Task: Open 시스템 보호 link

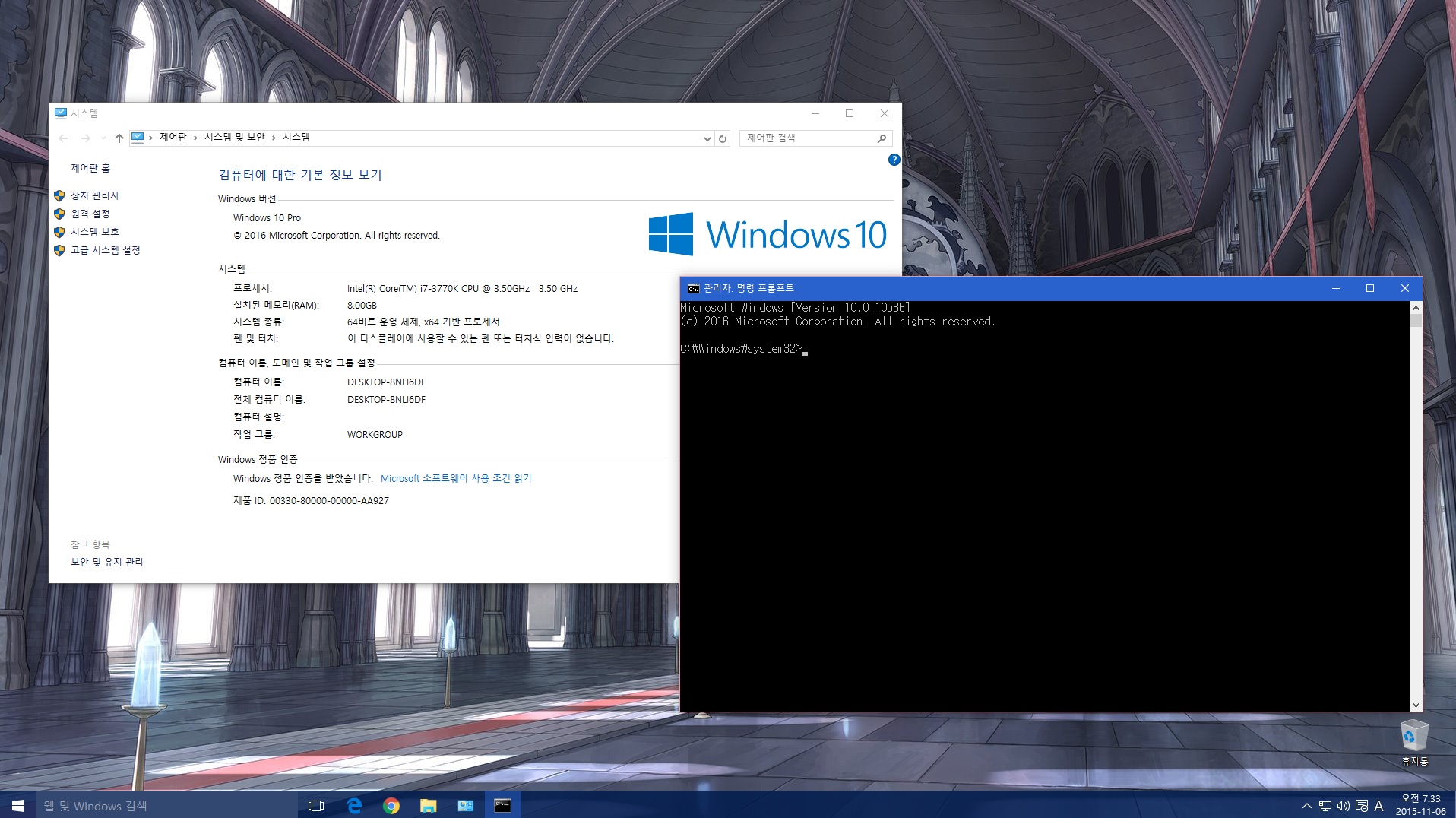Action: coord(95,232)
